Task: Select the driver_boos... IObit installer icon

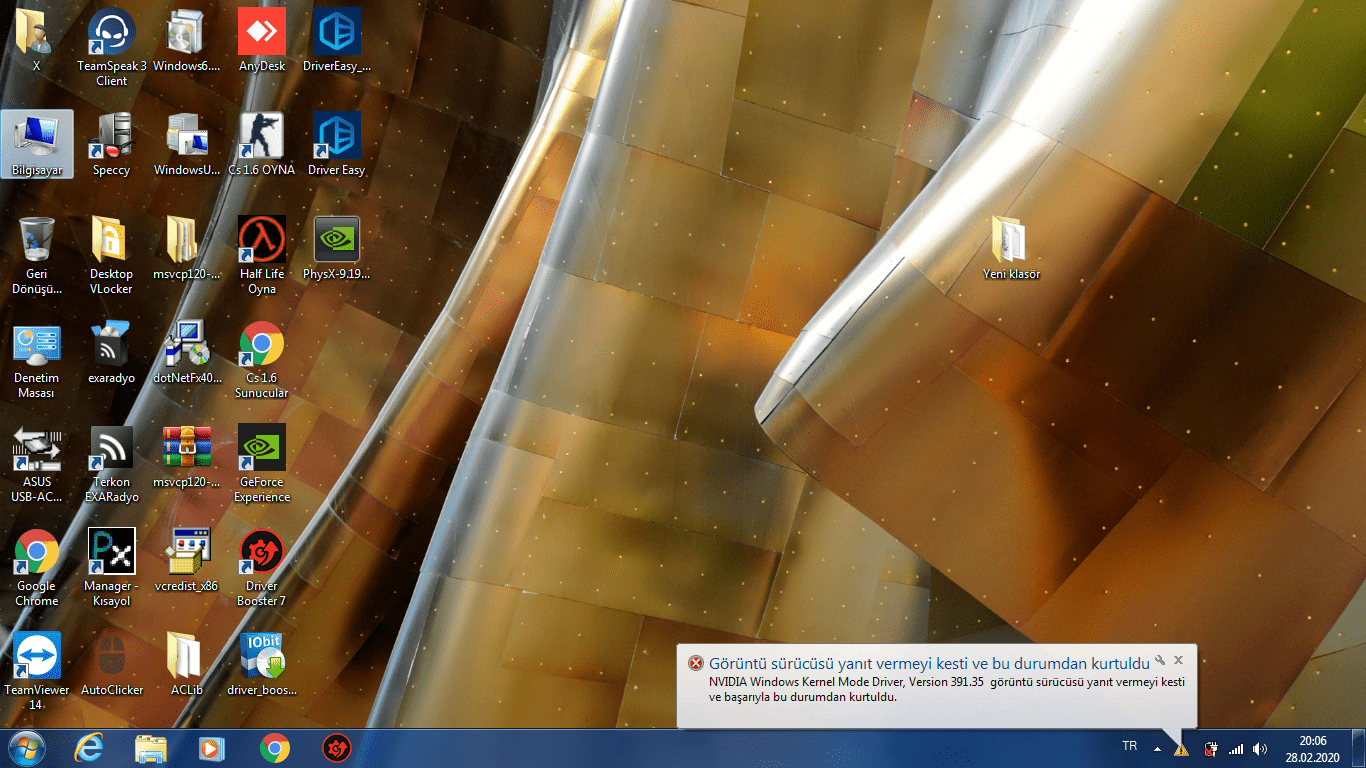Action: click(262, 664)
